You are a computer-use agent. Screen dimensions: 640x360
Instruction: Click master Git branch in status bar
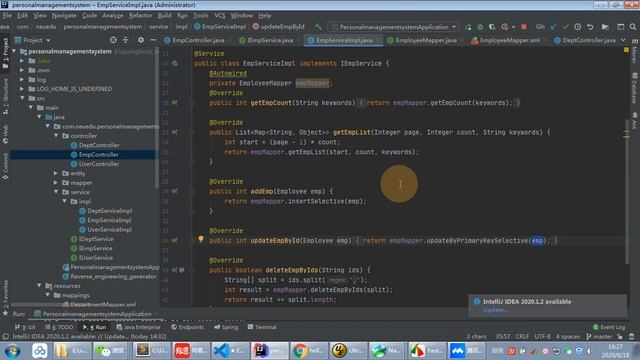pos(599,337)
